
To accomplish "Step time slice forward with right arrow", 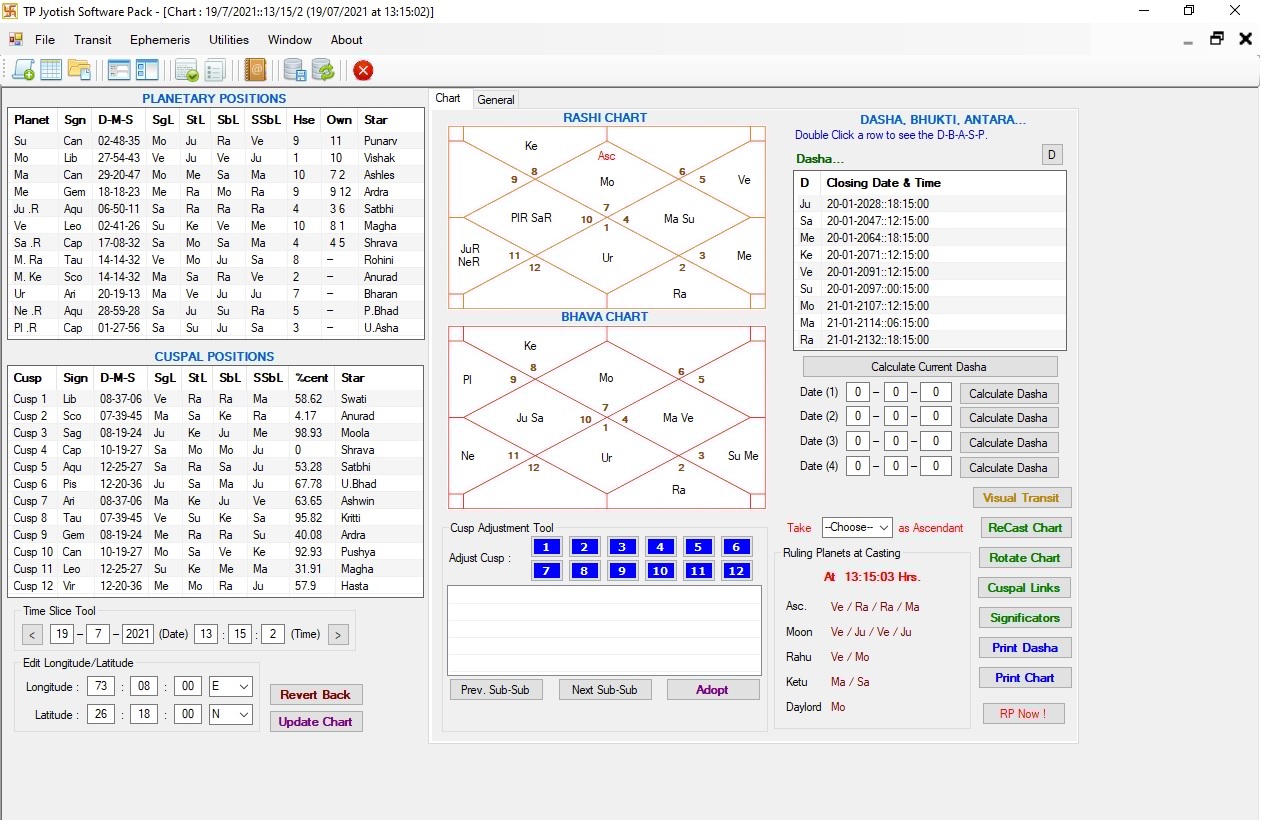I will pyautogui.click(x=338, y=634).
